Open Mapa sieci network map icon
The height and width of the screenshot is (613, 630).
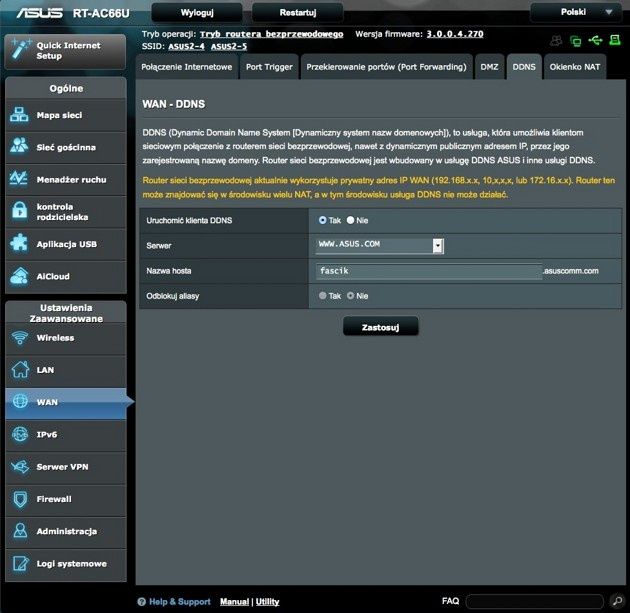point(19,115)
